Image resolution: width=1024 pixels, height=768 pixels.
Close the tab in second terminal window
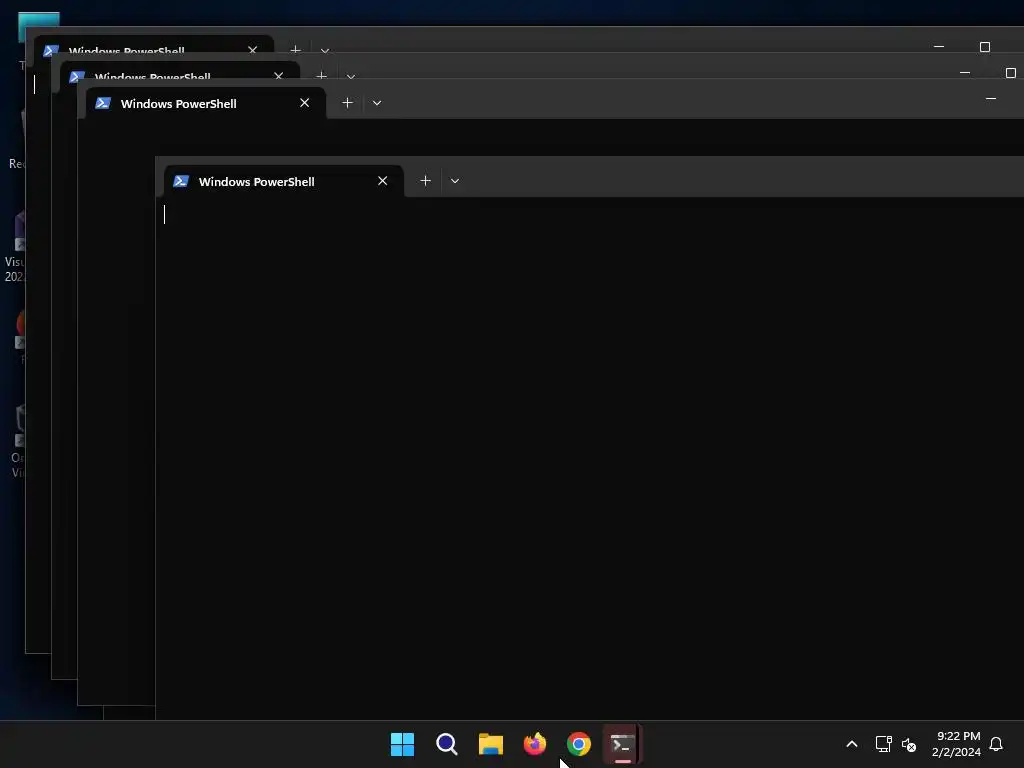pyautogui.click(x=304, y=103)
